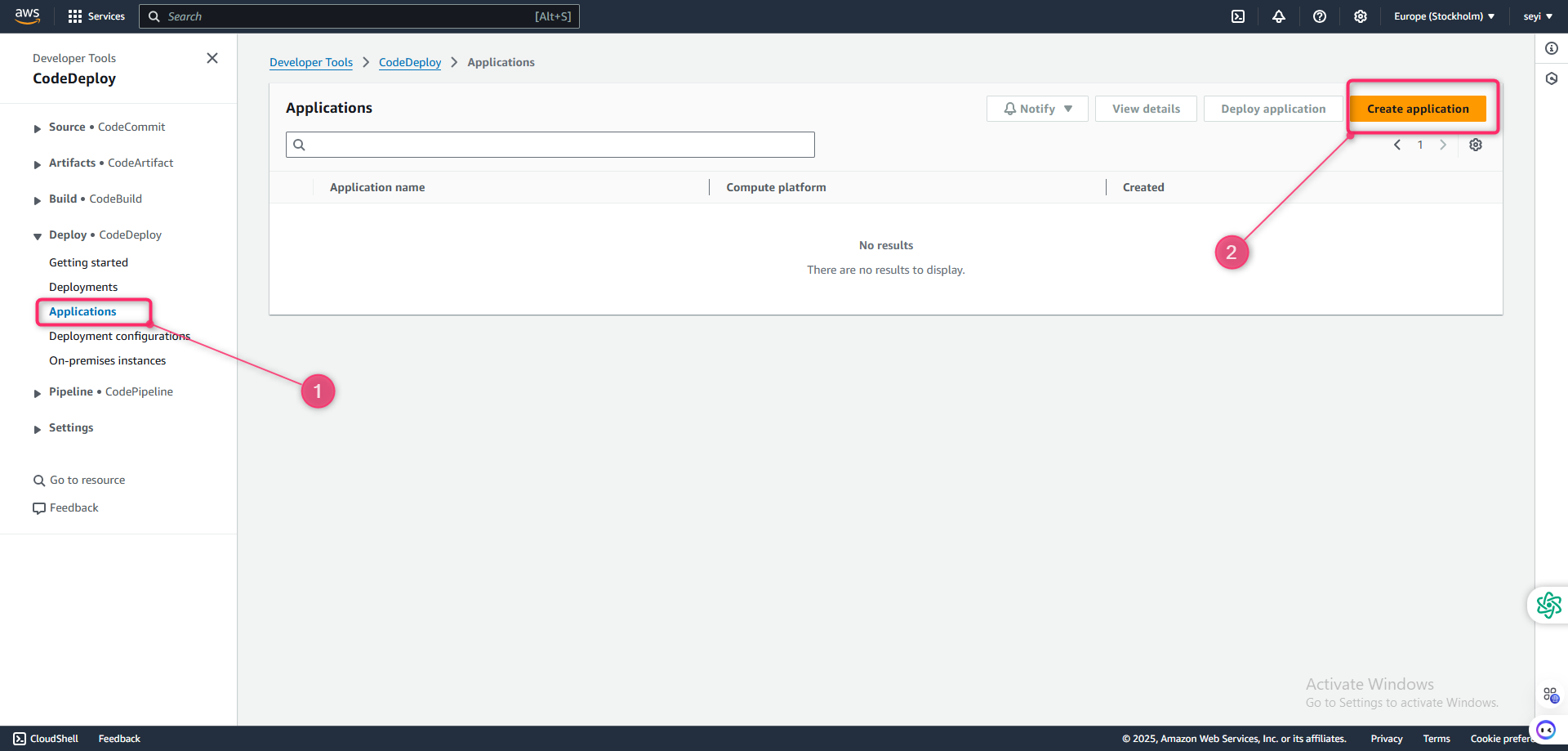Focus the top AWS search bar
Viewport: 1568px width, 751px height.
pos(359,16)
